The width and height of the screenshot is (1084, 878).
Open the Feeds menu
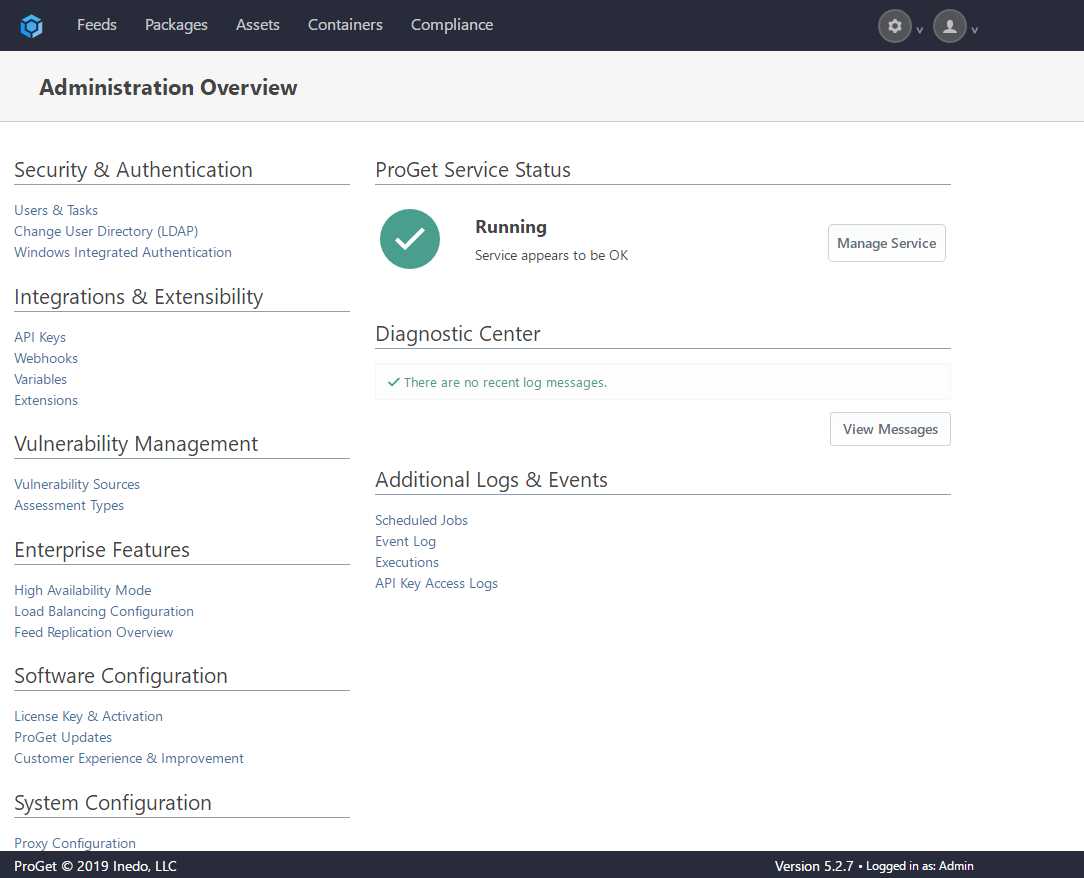click(x=97, y=25)
